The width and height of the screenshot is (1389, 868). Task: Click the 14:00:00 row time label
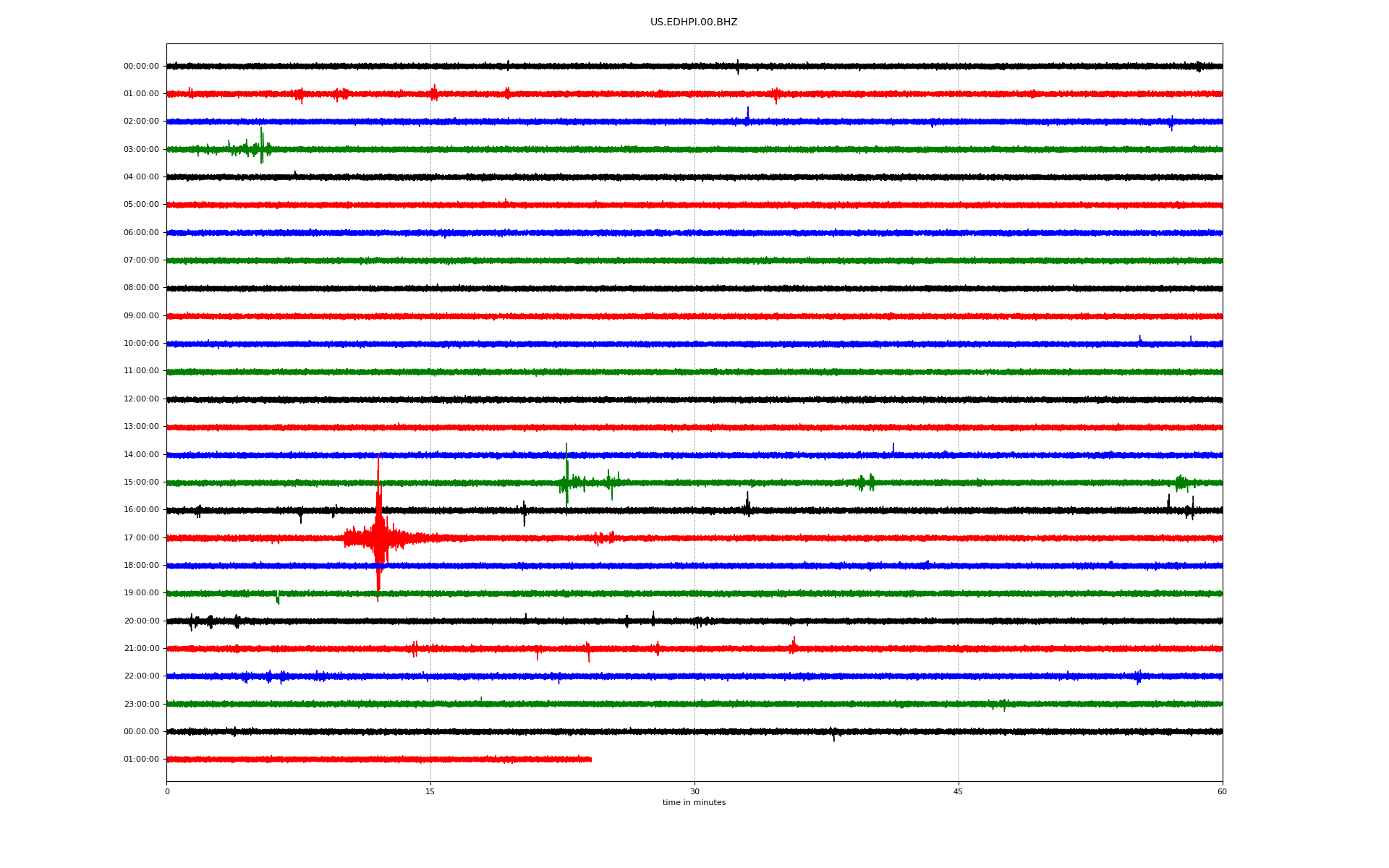click(141, 454)
